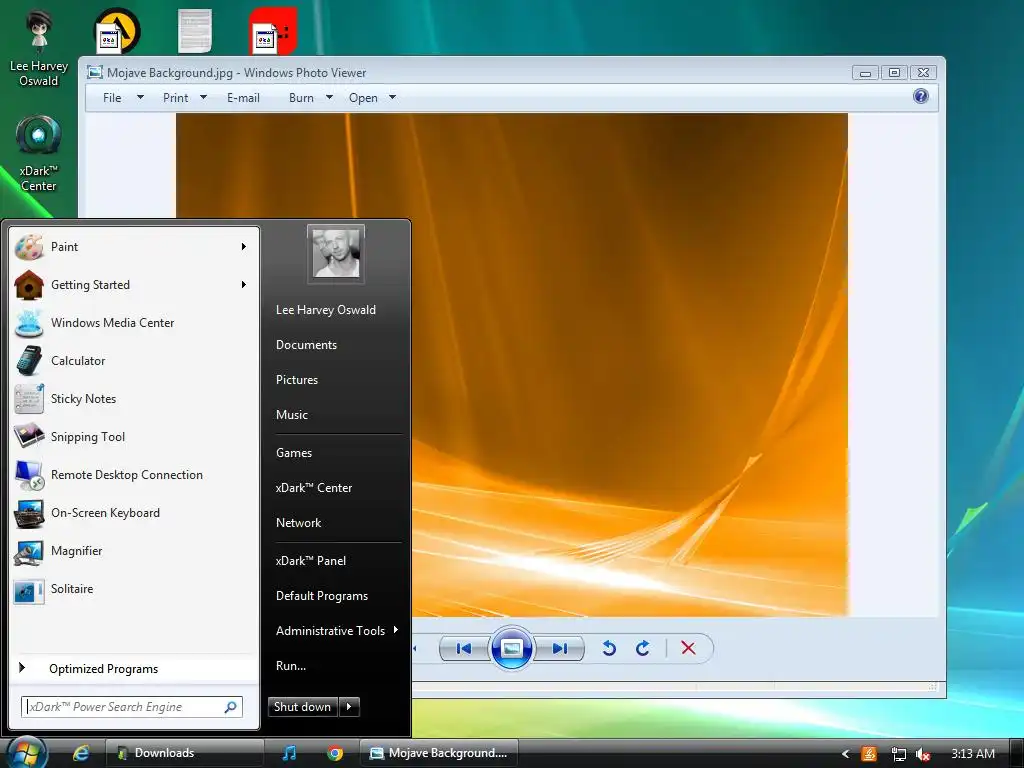This screenshot has width=1024, height=768.
Task: Expand the Paint jump list arrow
Action: (x=244, y=247)
